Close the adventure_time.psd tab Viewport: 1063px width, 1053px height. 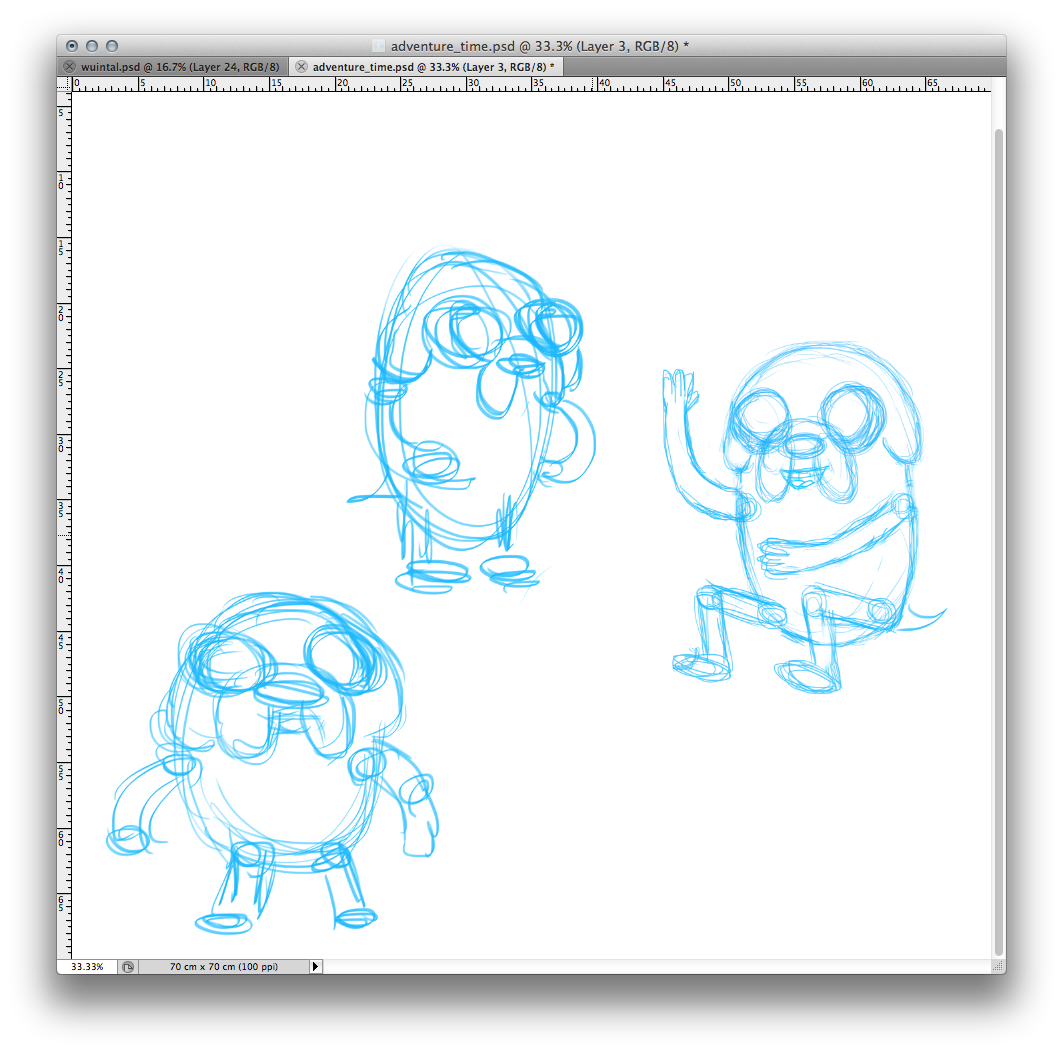pyautogui.click(x=301, y=67)
